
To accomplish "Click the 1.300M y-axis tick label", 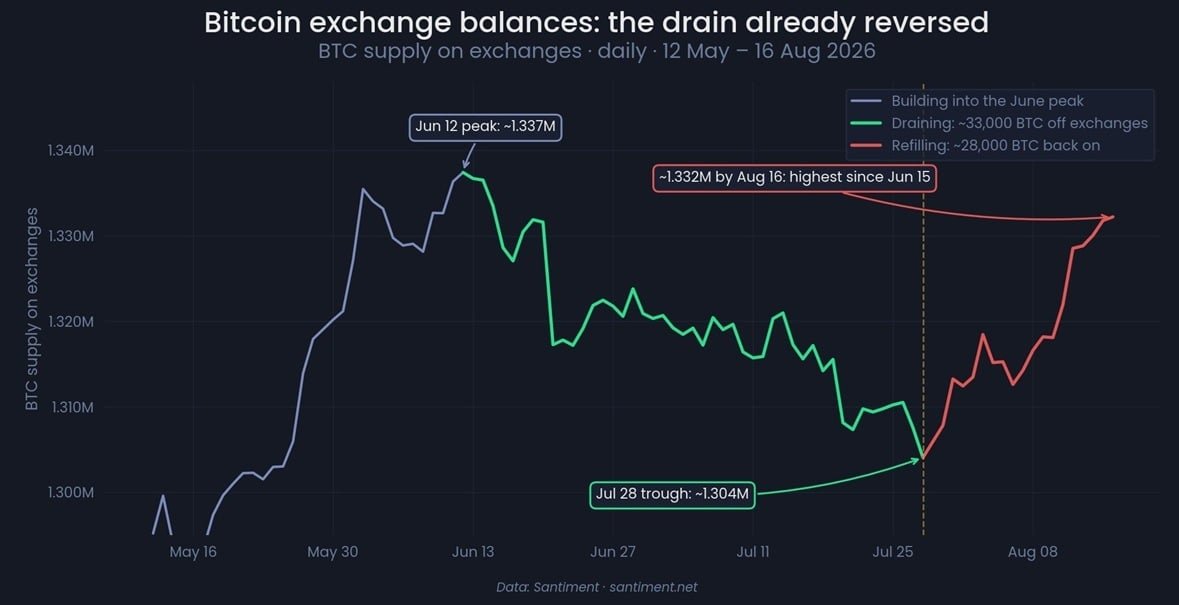I will [x=71, y=493].
